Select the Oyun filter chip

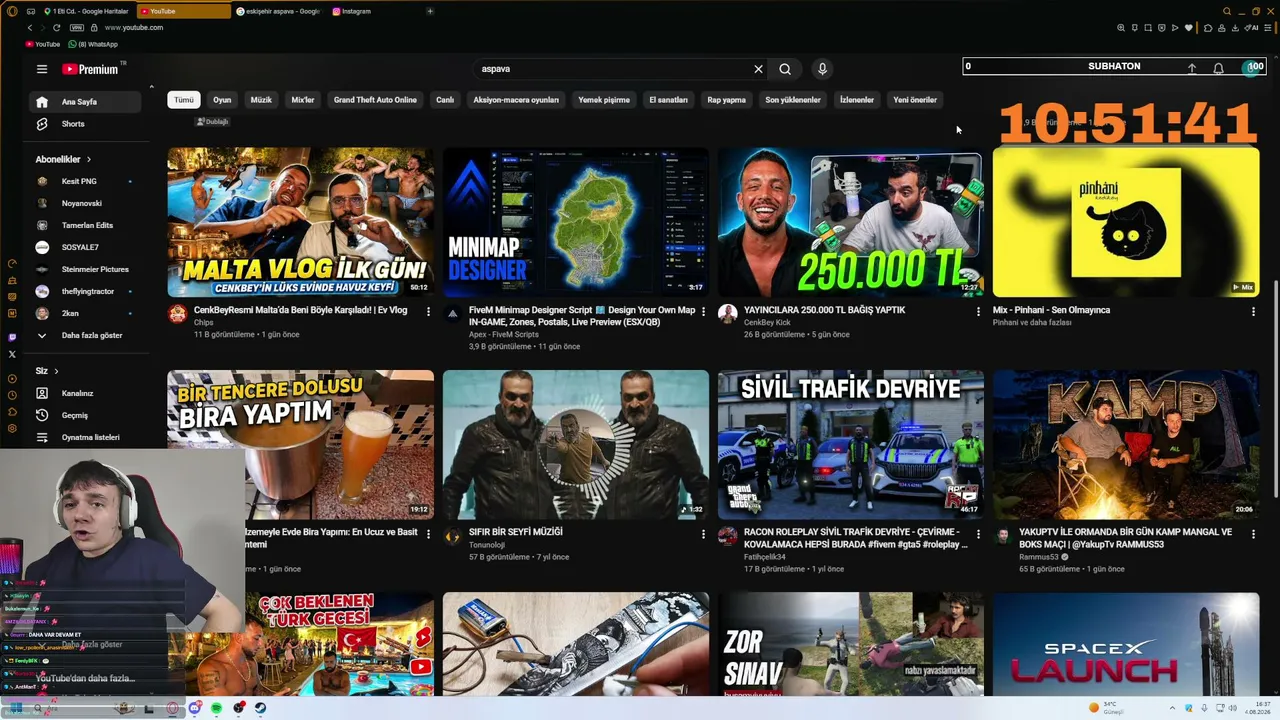click(222, 100)
